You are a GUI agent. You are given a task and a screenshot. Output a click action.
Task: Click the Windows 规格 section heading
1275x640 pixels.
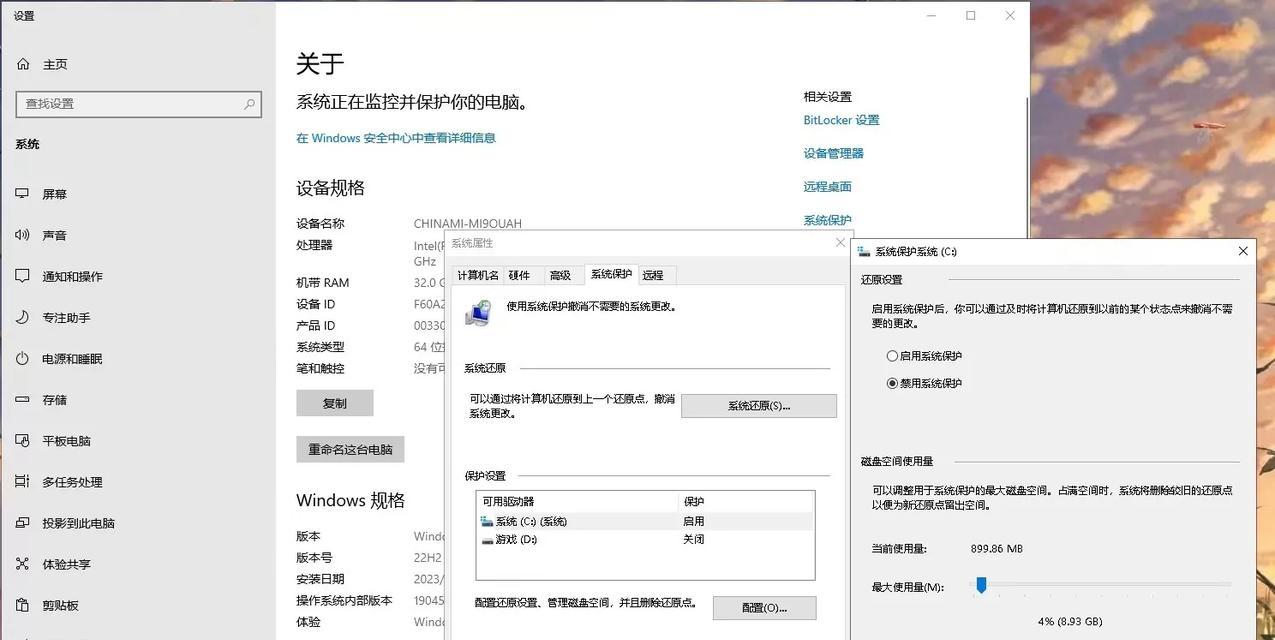pos(350,500)
